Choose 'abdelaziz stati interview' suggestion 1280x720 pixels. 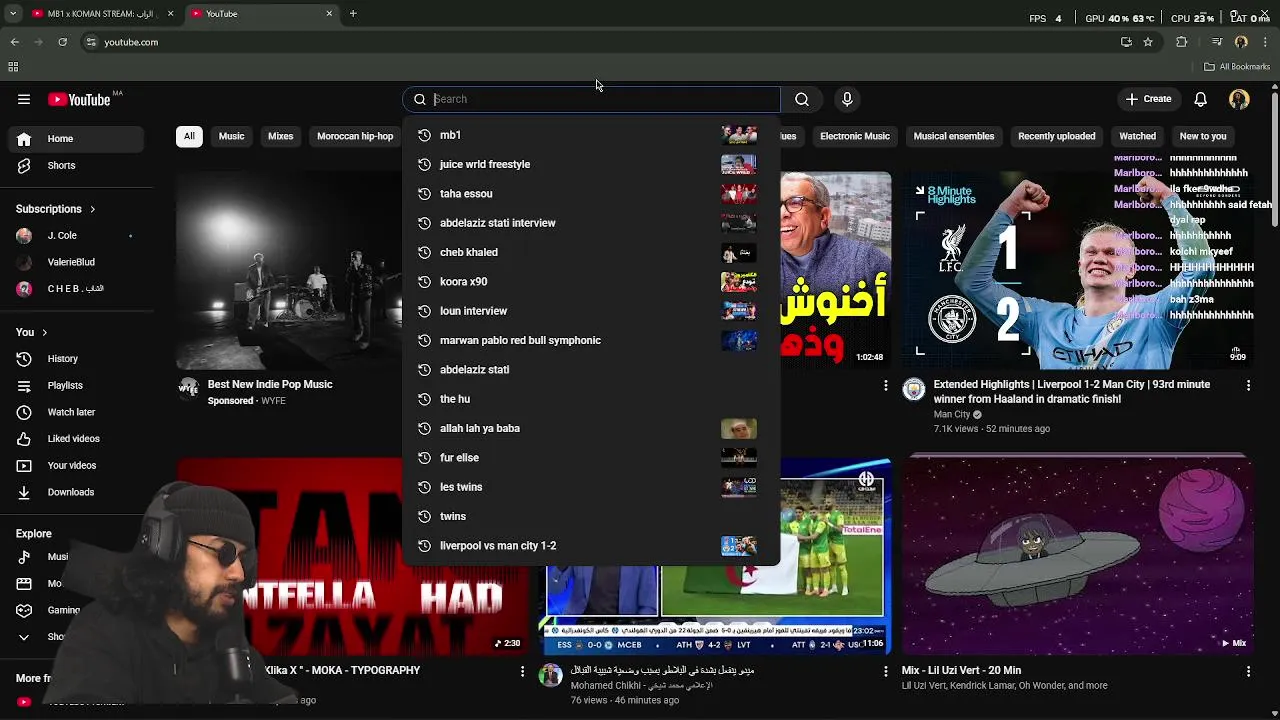pos(591,223)
